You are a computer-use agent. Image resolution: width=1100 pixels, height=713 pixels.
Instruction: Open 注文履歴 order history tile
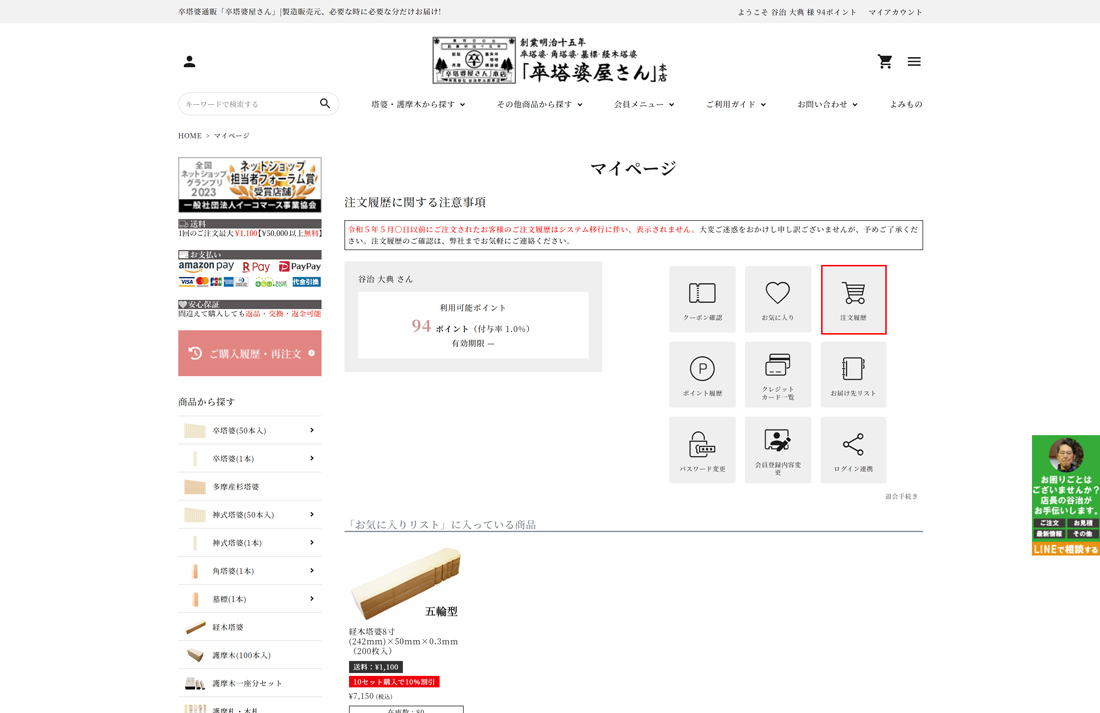(x=854, y=300)
